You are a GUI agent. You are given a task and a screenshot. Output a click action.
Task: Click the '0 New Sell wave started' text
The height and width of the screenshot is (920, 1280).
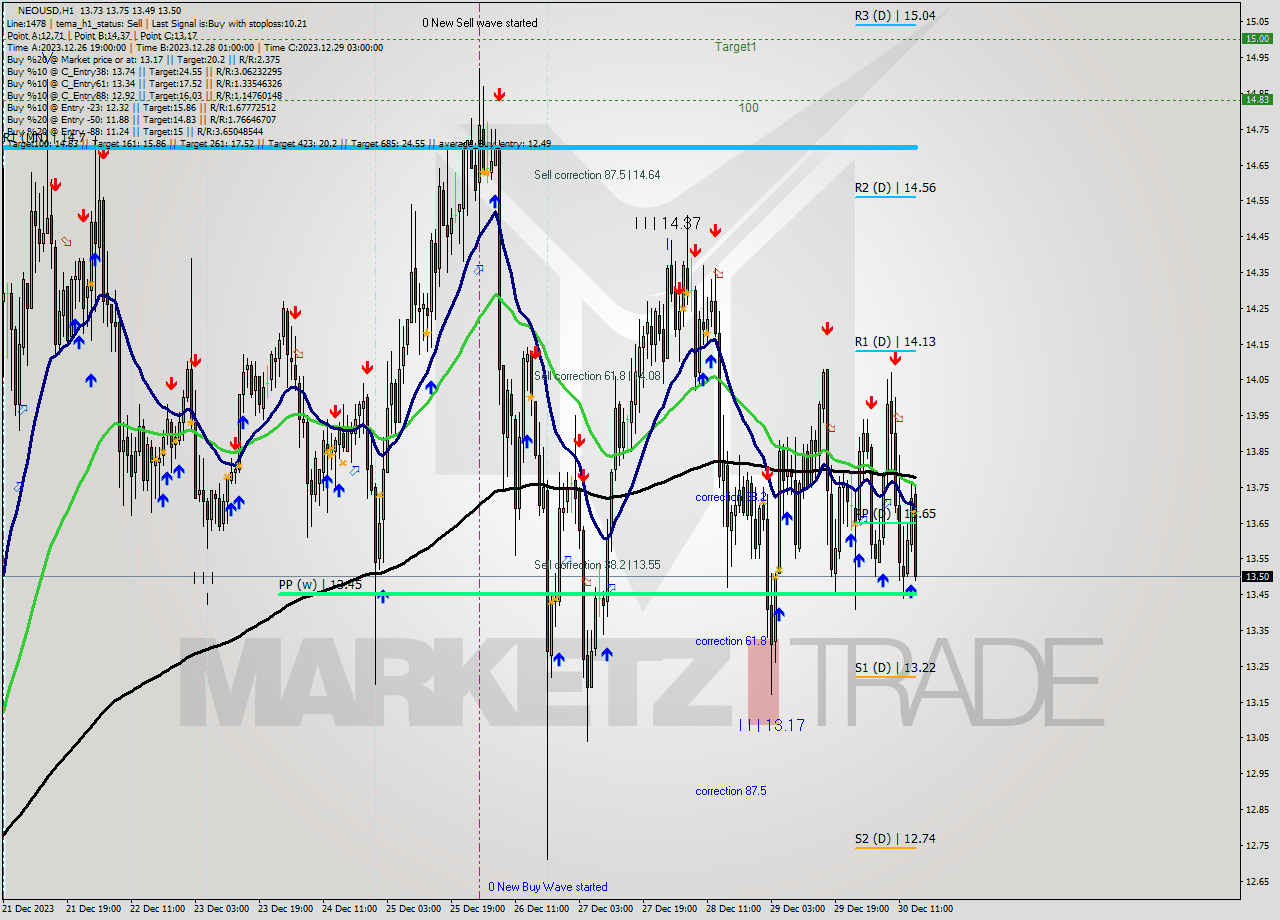point(480,23)
